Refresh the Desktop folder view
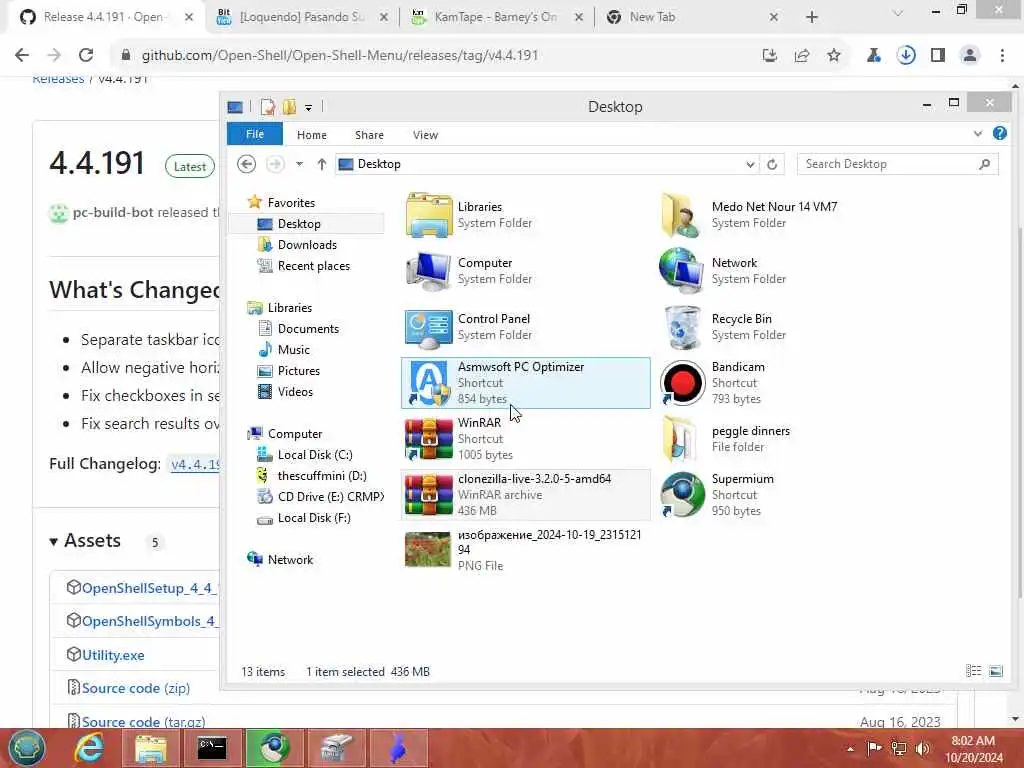The image size is (1024, 768). [772, 165]
